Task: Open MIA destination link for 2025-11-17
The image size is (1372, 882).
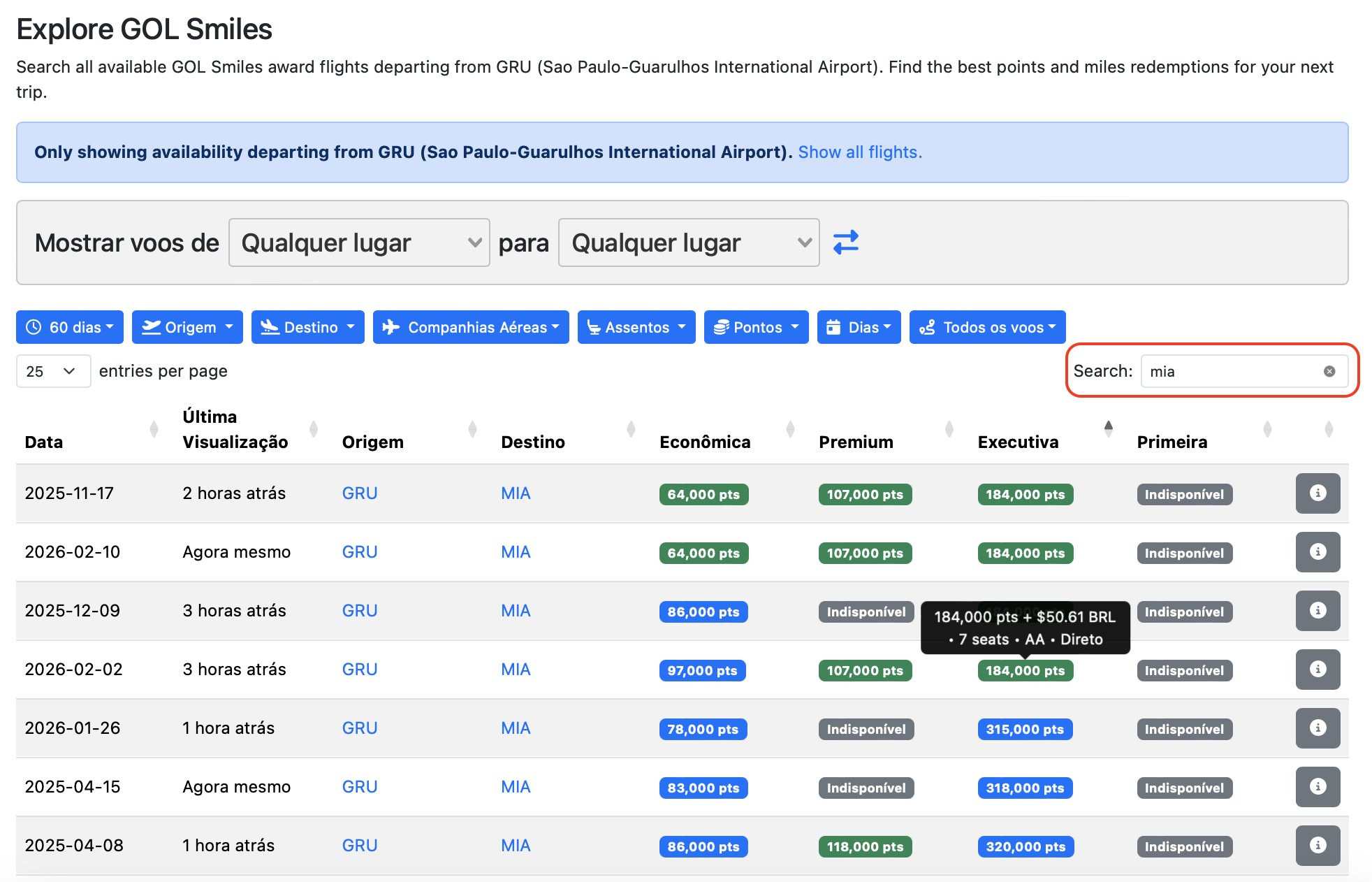Action: [516, 493]
